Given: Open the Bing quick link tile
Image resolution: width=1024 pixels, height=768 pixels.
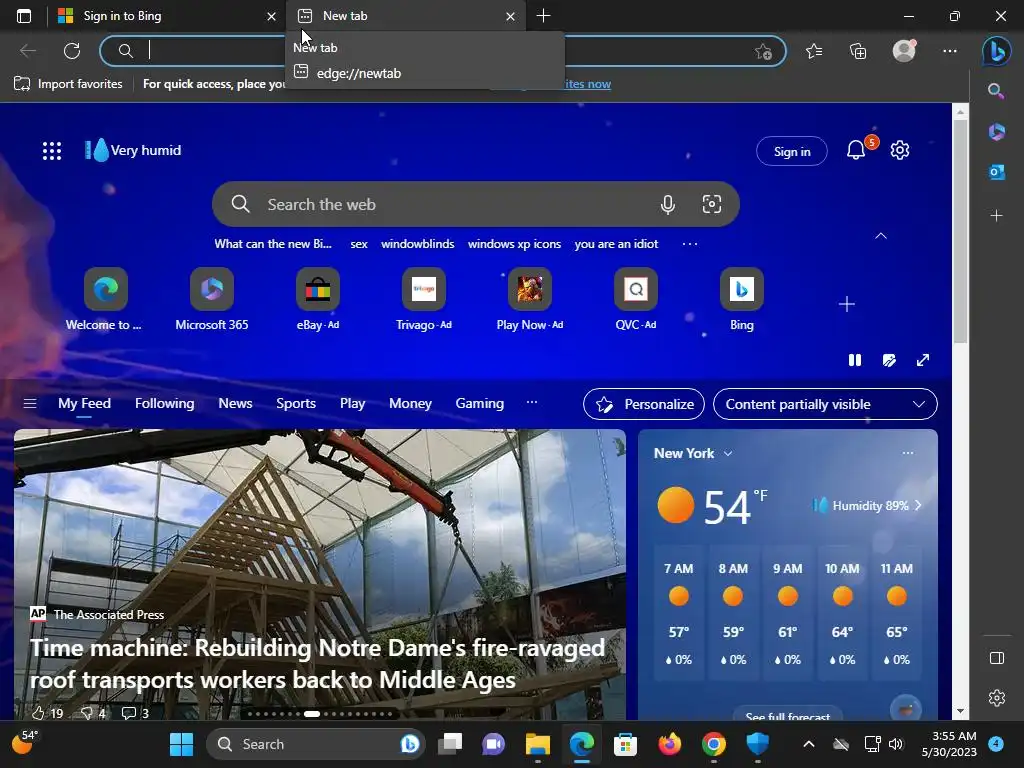Looking at the screenshot, I should tap(742, 299).
